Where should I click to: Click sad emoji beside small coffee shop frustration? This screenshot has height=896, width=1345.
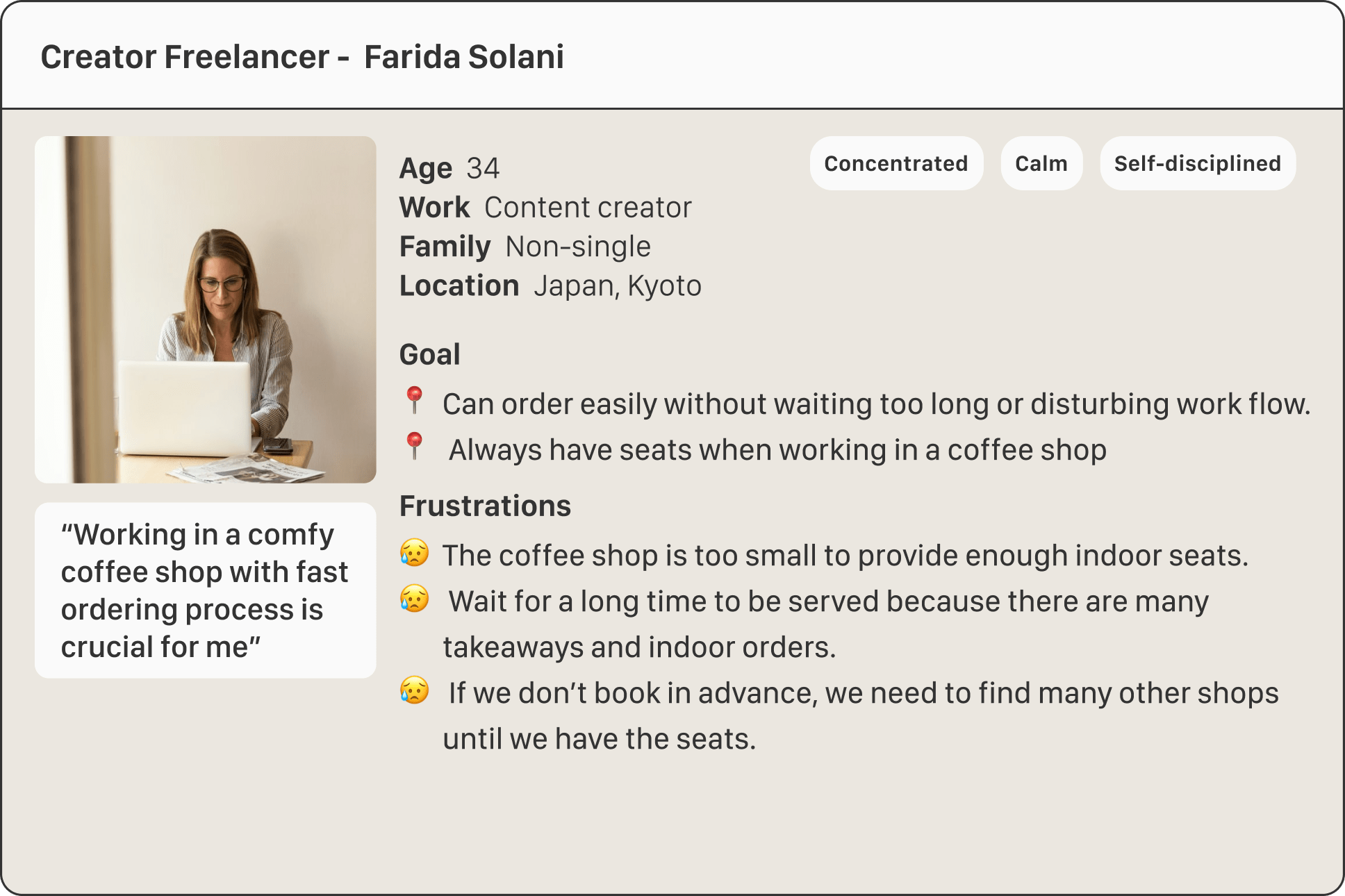414,553
